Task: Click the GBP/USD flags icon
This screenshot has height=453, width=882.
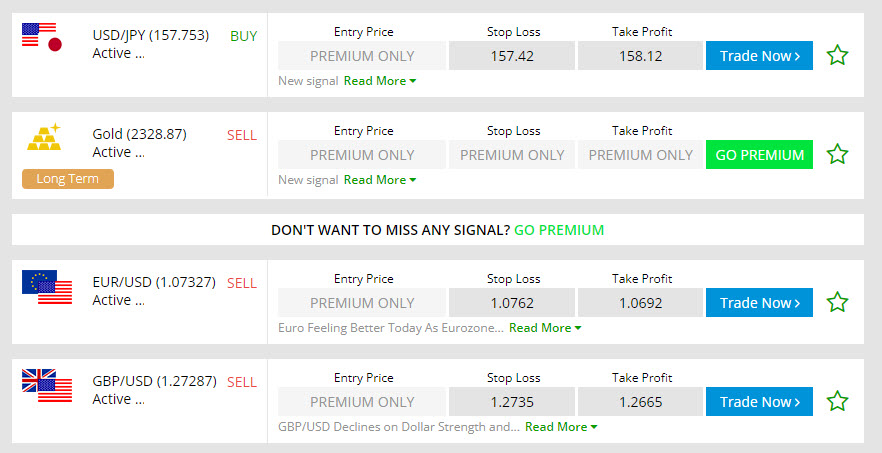Action: (x=47, y=385)
